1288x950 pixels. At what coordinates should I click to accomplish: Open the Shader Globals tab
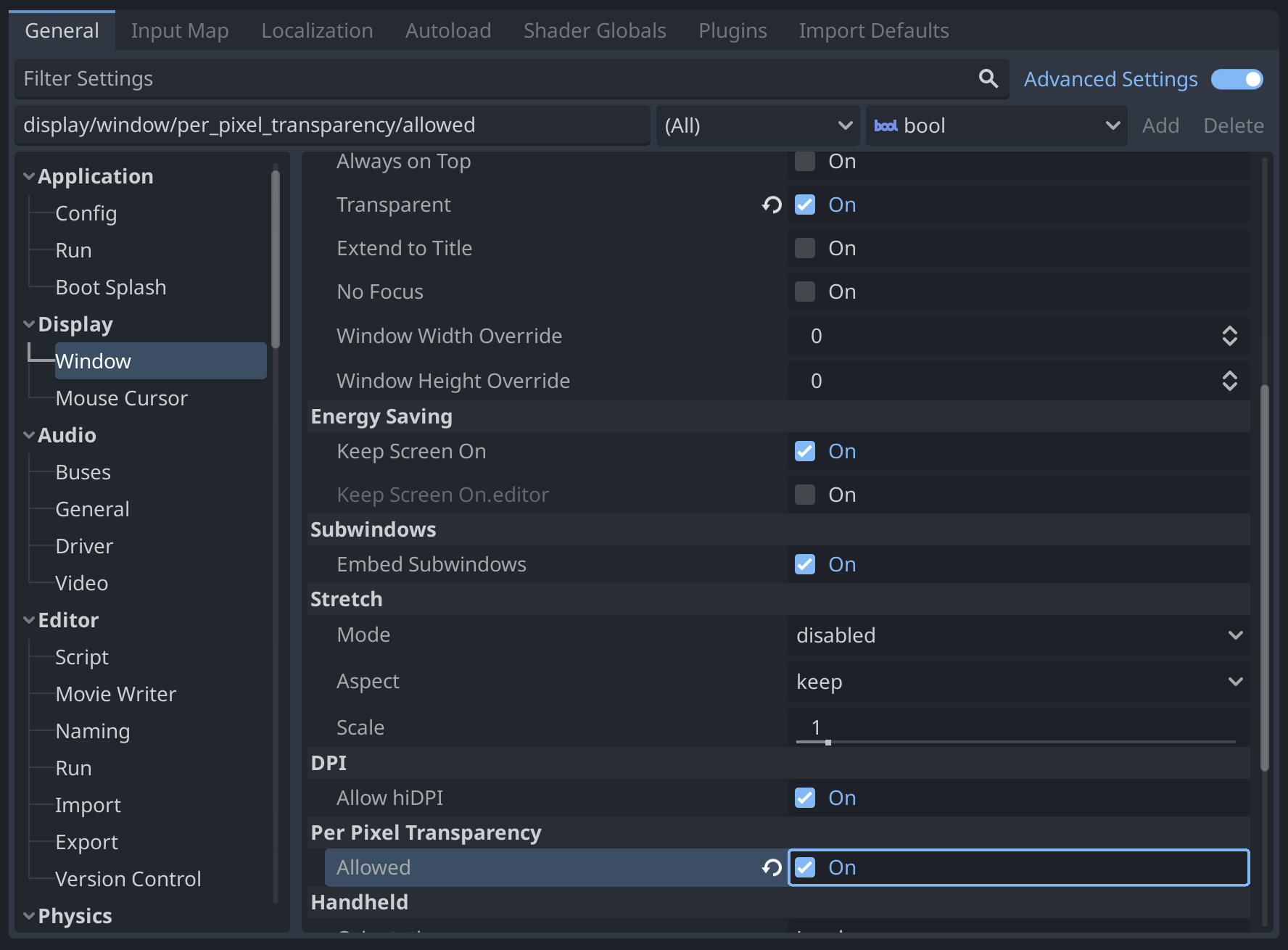(x=593, y=30)
